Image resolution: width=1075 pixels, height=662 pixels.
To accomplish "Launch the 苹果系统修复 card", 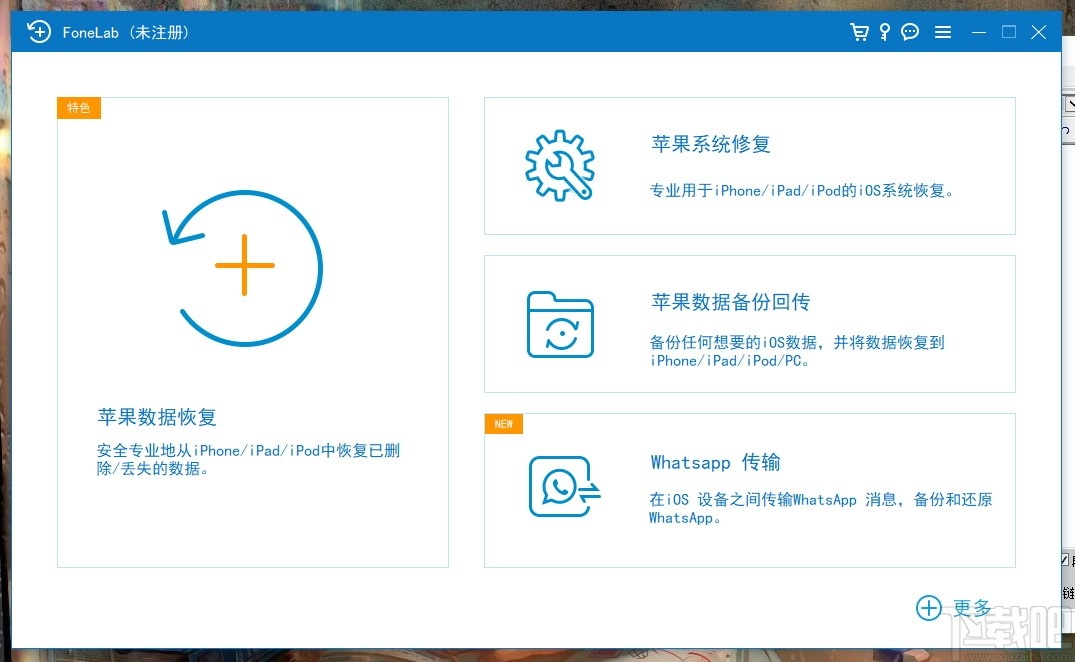I will [x=749, y=165].
